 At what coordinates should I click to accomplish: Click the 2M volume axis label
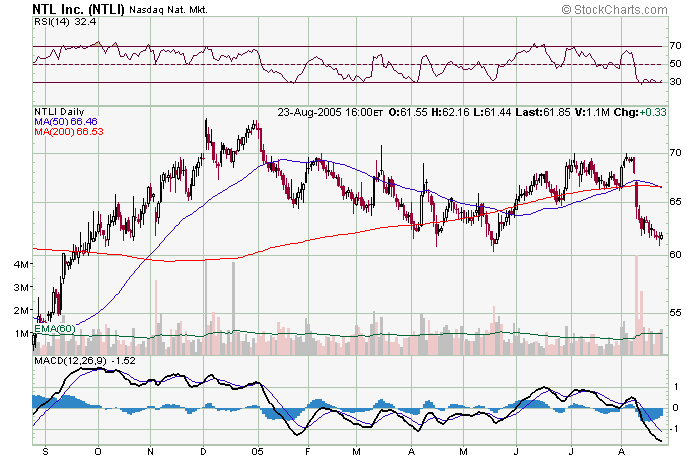click(21, 310)
